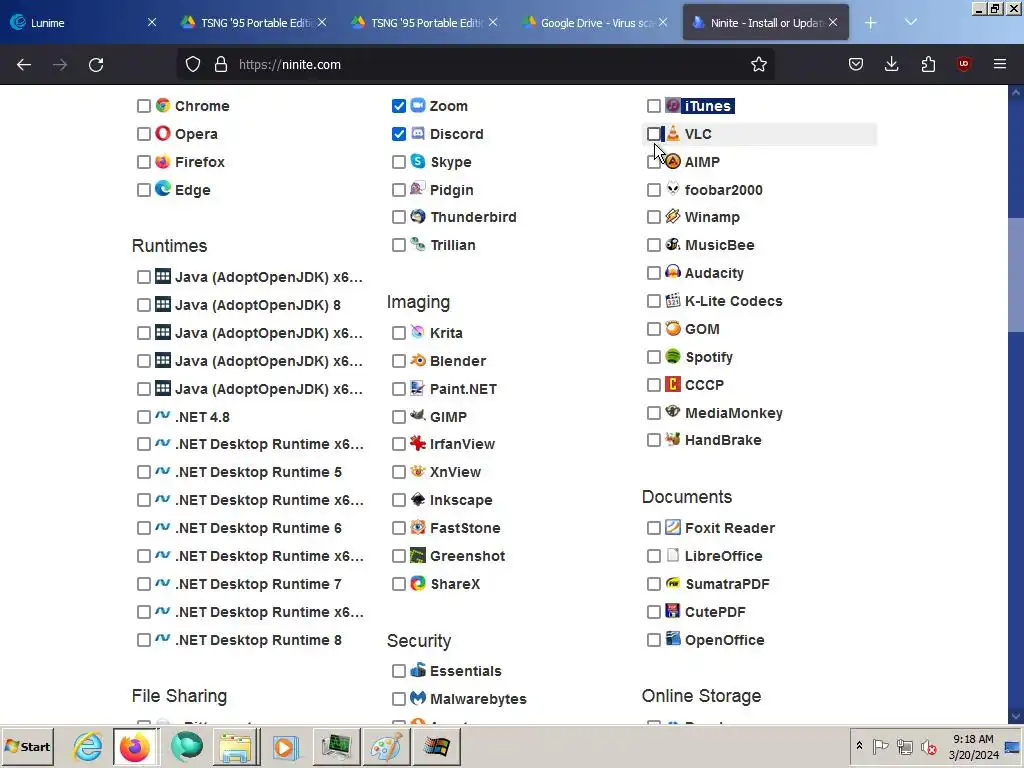Click the Audacity headphones icon
This screenshot has height=768, width=1024.
point(673,272)
